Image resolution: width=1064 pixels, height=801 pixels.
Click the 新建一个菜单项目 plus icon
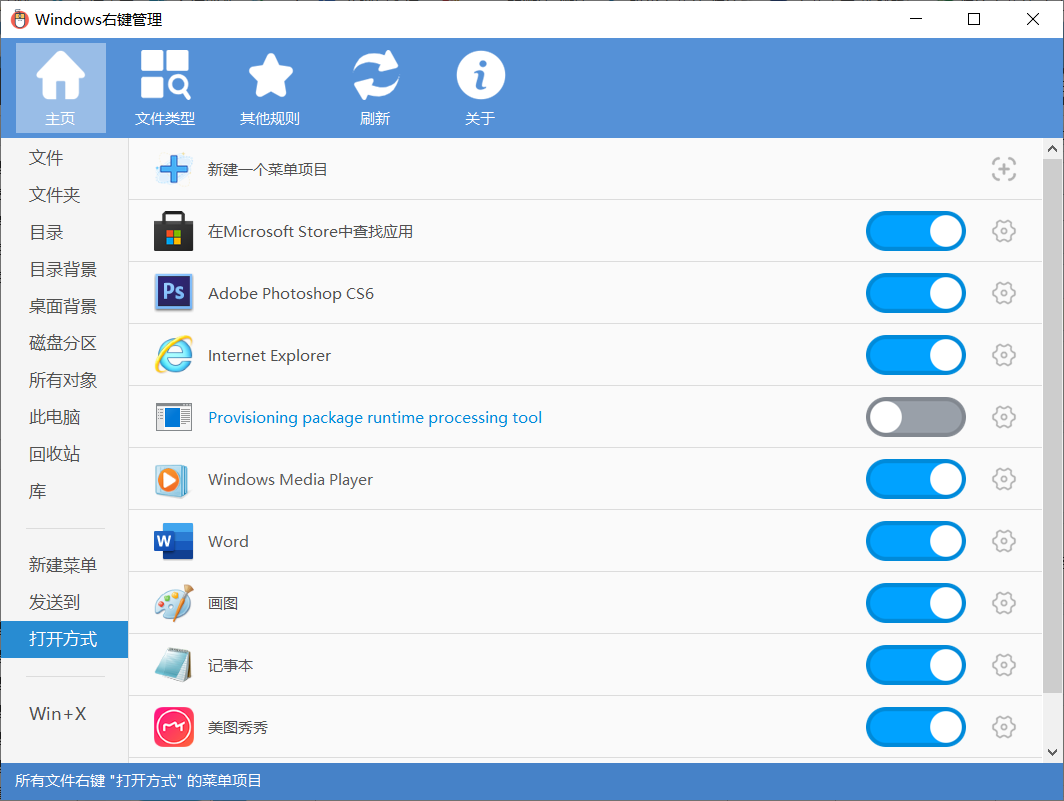click(173, 169)
